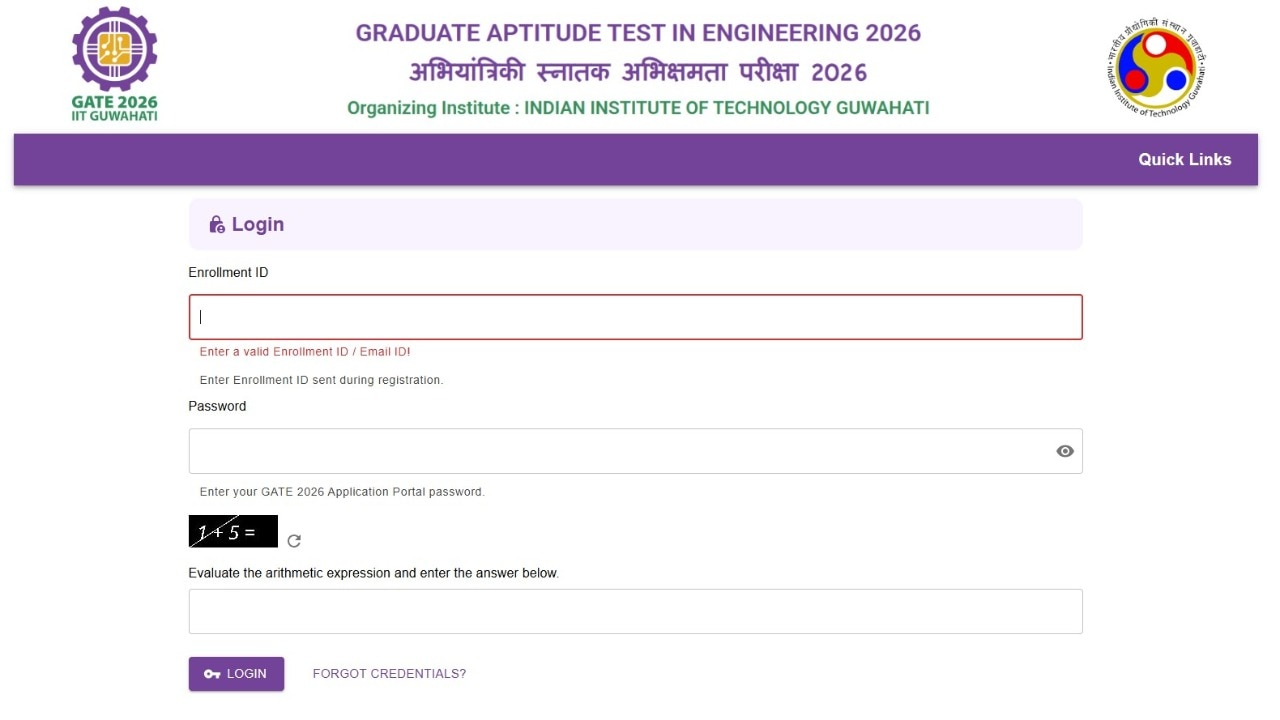Open the Quick Links menu
Screen dimensions: 1280x720
point(1184,159)
